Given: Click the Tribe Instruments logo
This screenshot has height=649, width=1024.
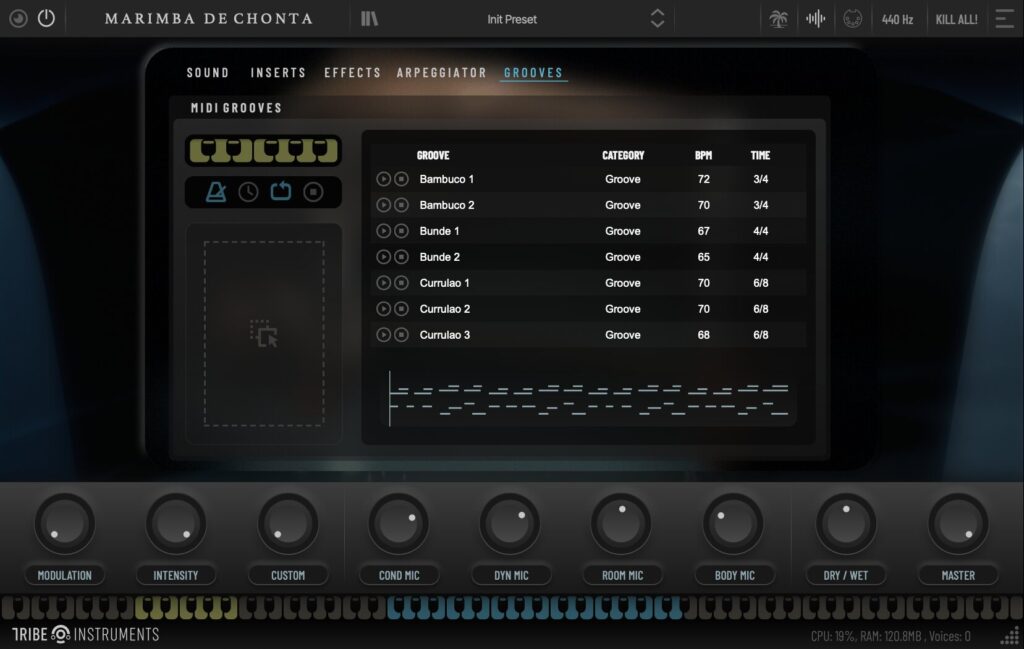Looking at the screenshot, I should tap(86, 634).
